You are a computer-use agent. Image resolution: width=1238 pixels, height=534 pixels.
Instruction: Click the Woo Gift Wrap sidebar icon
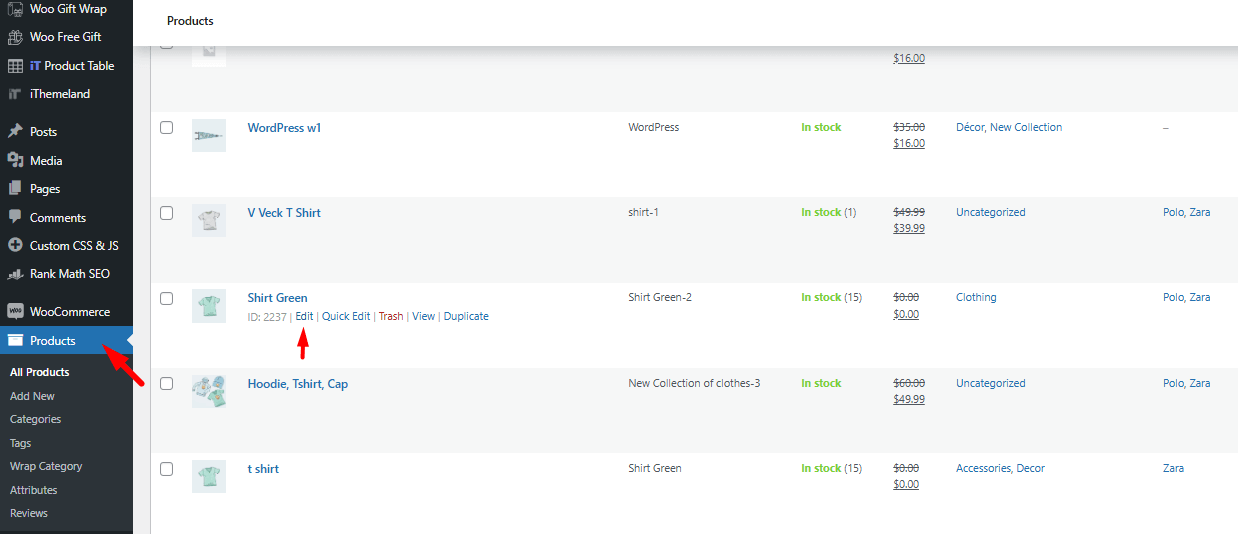pos(14,9)
